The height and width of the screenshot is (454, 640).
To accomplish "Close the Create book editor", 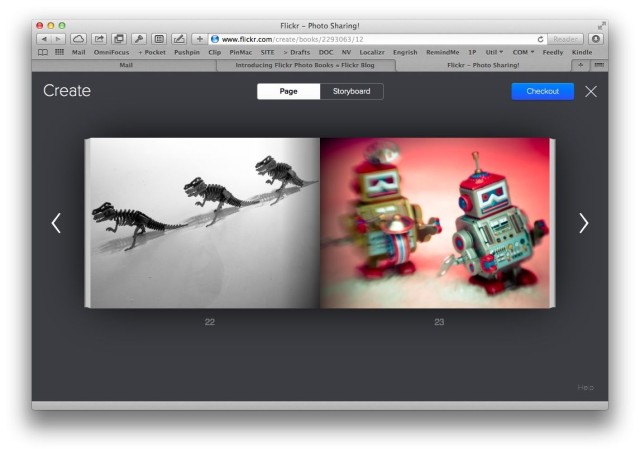I will [x=591, y=92].
